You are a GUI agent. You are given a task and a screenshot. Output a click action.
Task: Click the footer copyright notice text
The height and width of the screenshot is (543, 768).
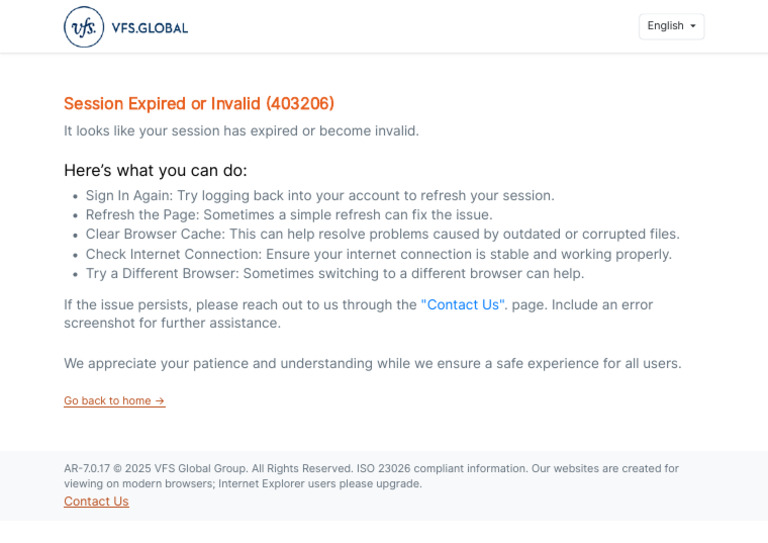pos(371,475)
